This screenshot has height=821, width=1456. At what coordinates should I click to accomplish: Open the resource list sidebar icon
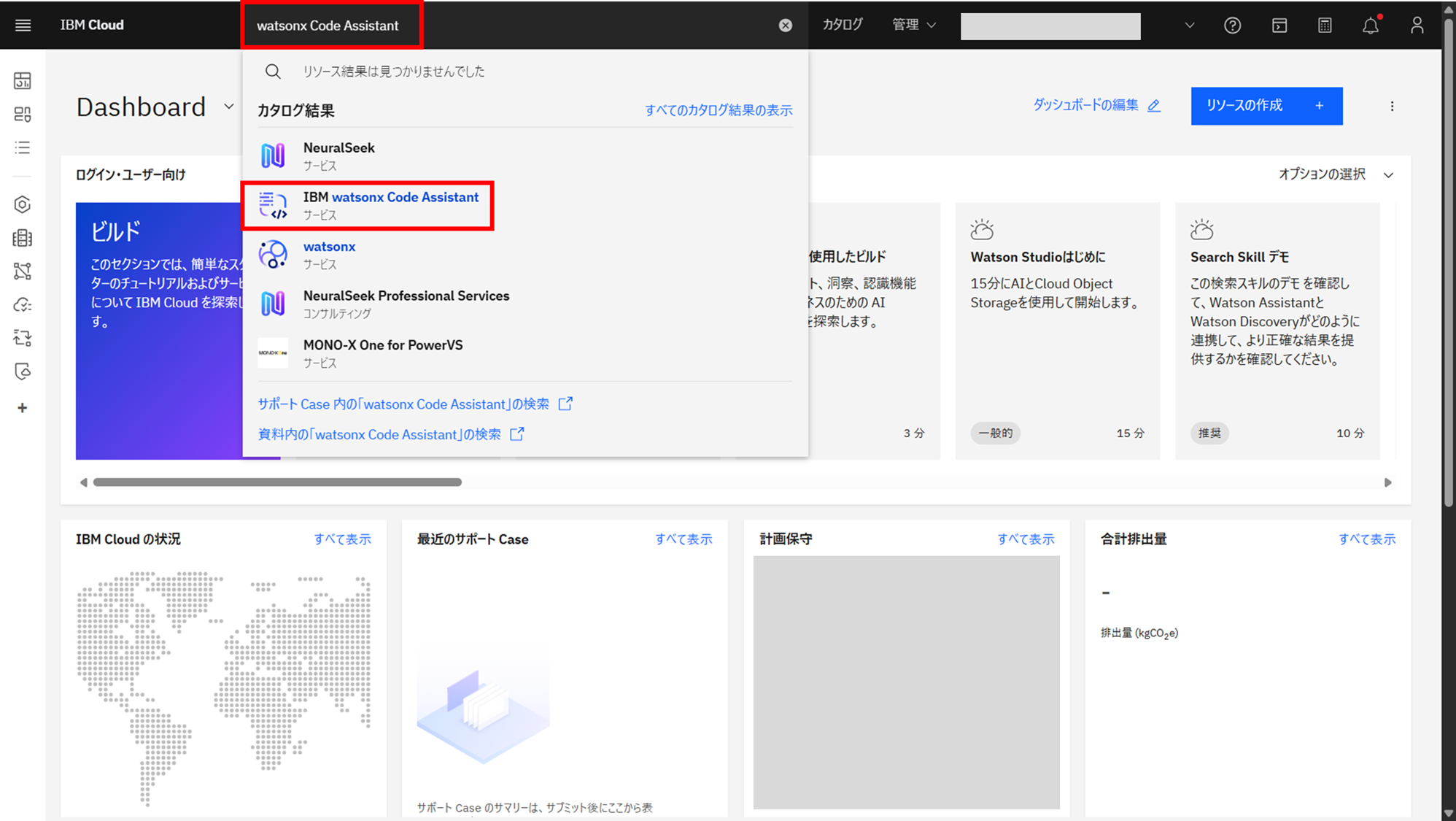pos(23,148)
